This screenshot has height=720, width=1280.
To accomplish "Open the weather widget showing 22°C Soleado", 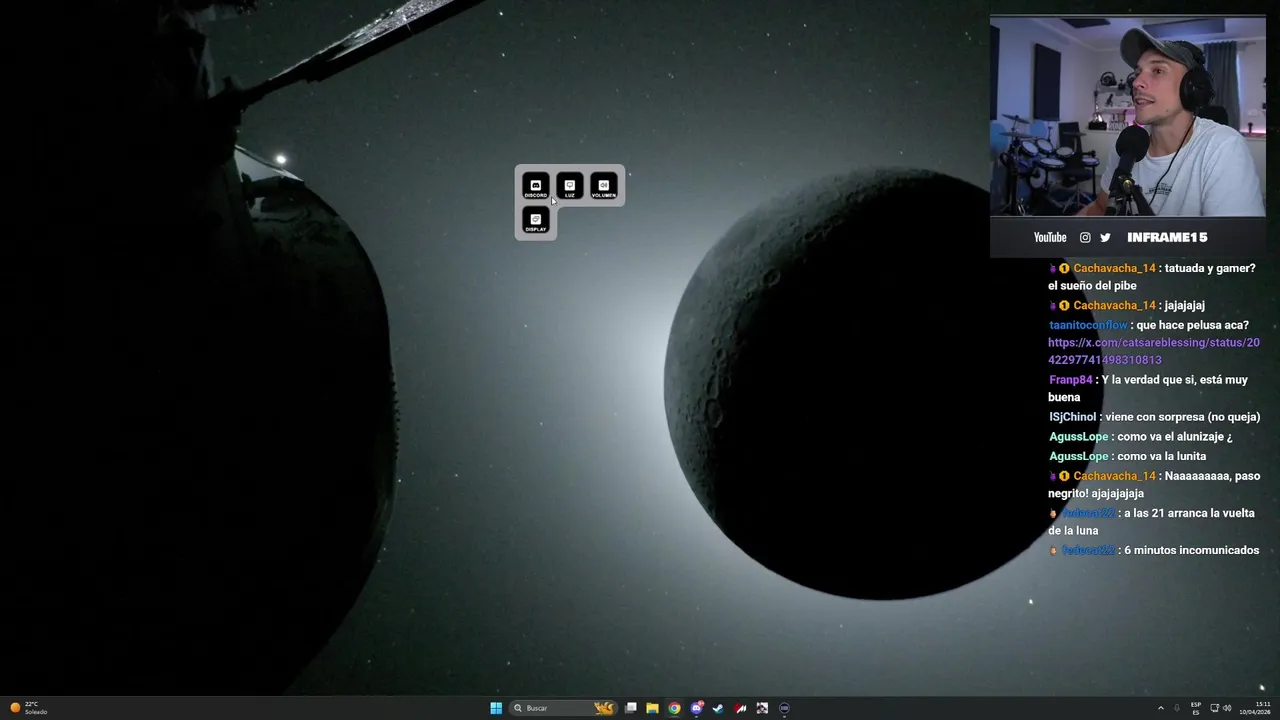I will 28,708.
